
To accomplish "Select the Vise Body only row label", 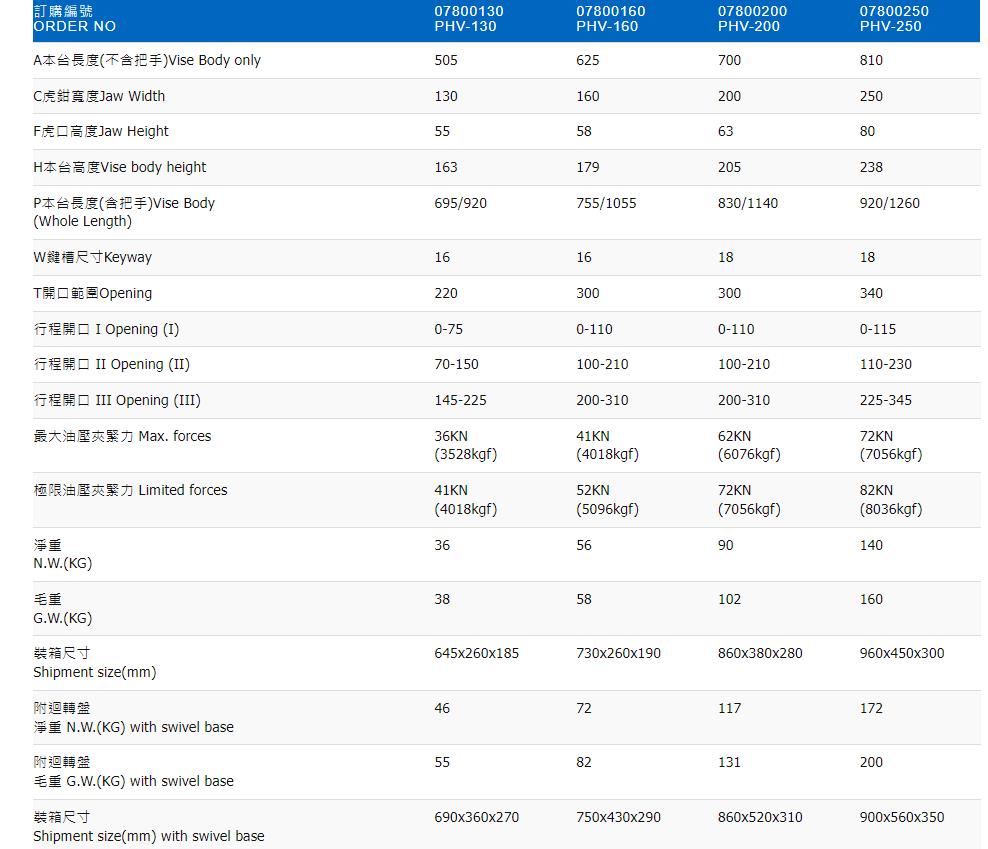I will pyautogui.click(x=147, y=60).
